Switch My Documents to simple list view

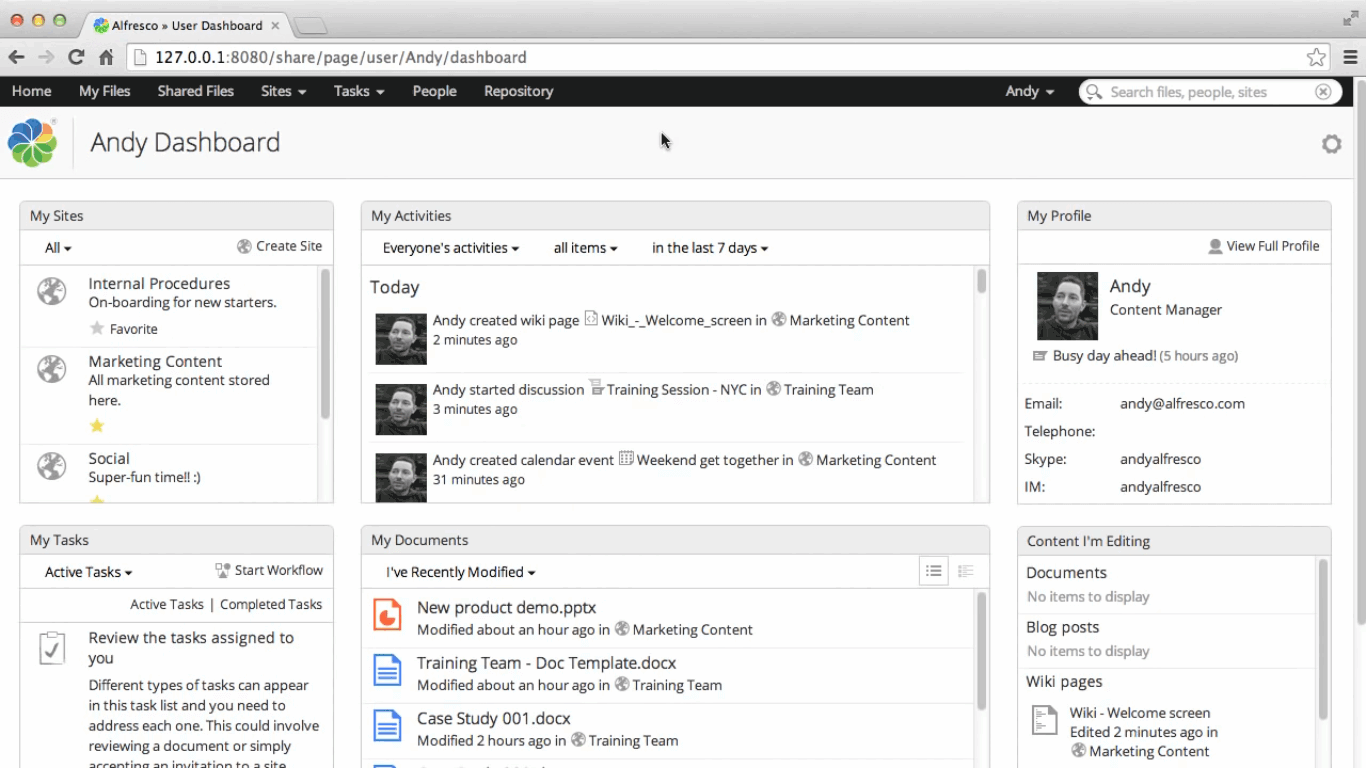(934, 571)
